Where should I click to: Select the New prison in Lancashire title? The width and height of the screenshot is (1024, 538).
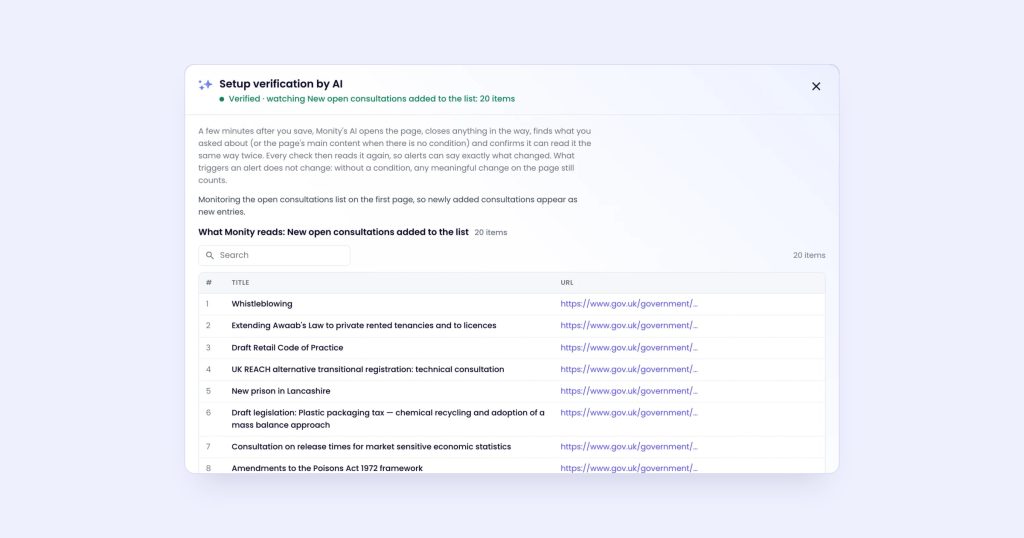281,390
